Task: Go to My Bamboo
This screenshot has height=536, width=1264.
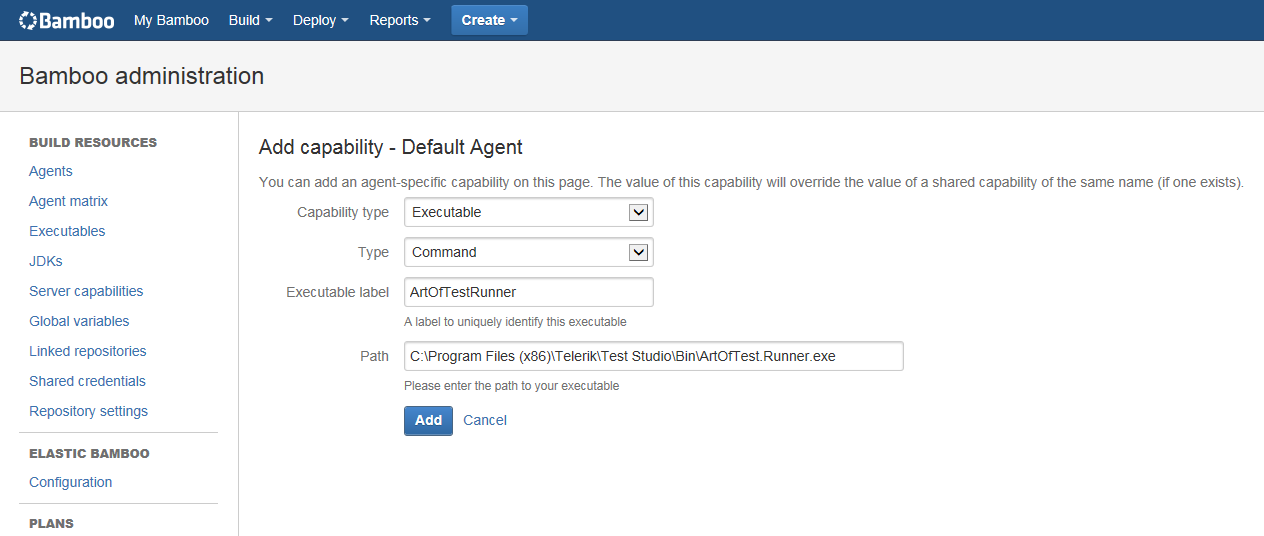Action: pyautogui.click(x=171, y=20)
